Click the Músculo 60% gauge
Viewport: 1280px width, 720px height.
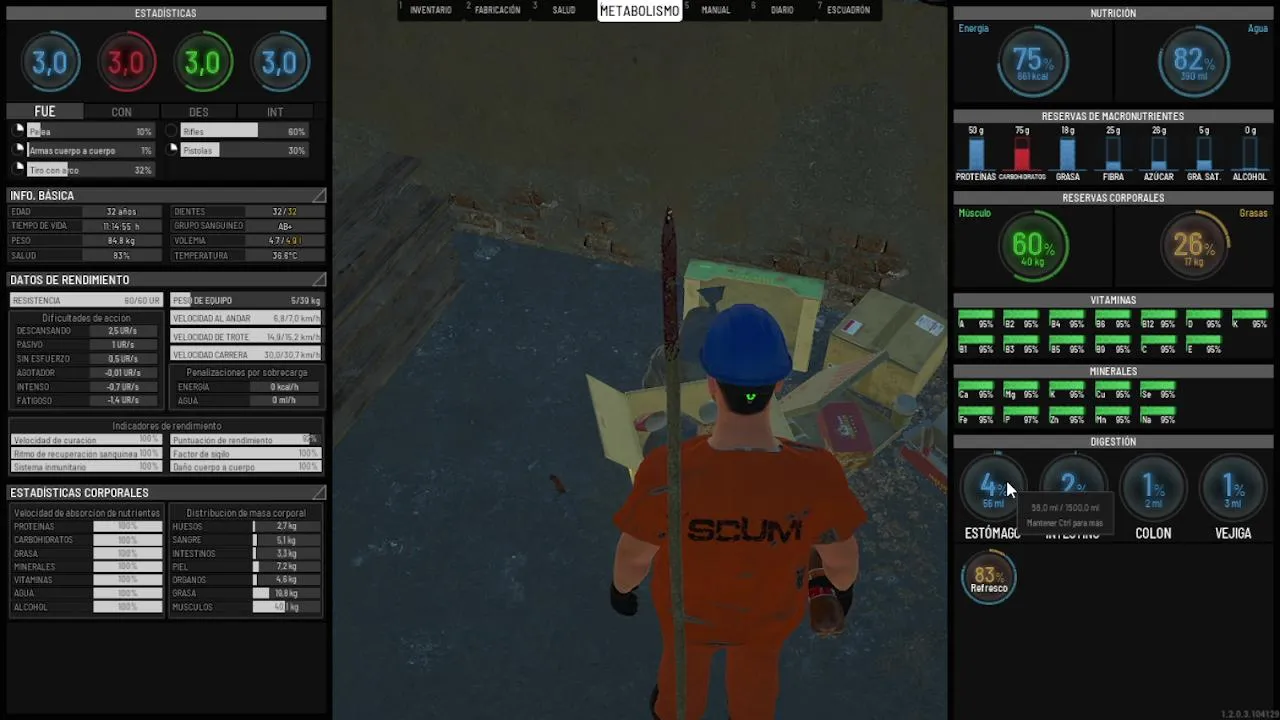1032,246
